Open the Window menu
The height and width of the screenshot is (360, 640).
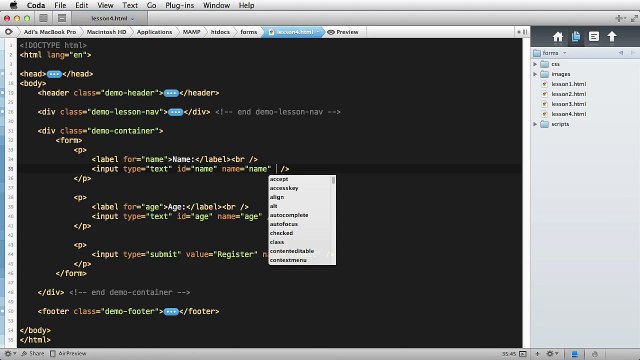tap(216, 5)
